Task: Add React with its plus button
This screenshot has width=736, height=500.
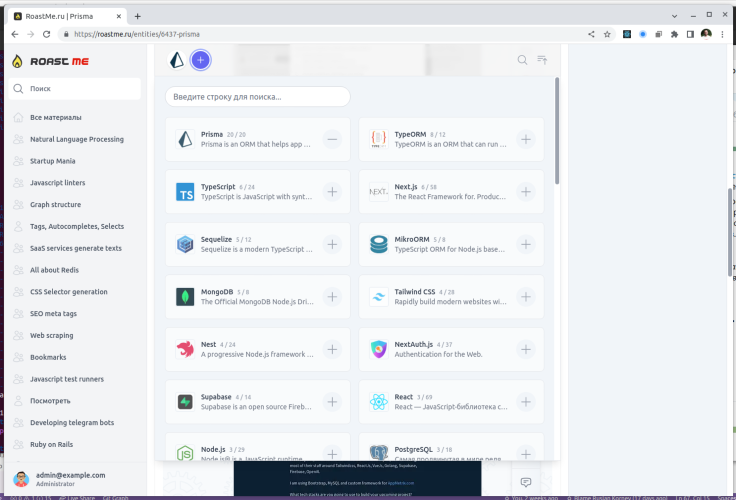Action: pyautogui.click(x=526, y=402)
